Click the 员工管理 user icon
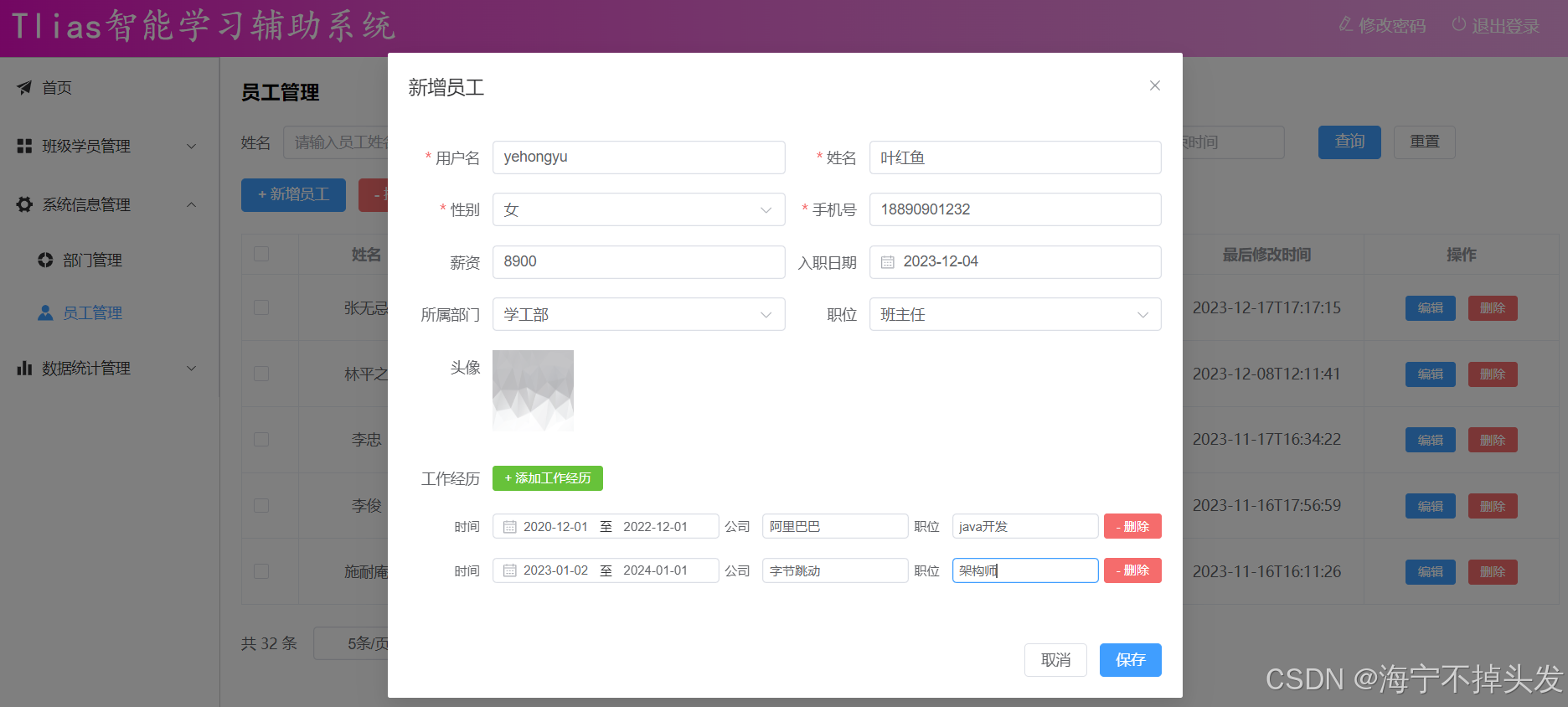1568x707 pixels. [x=45, y=312]
